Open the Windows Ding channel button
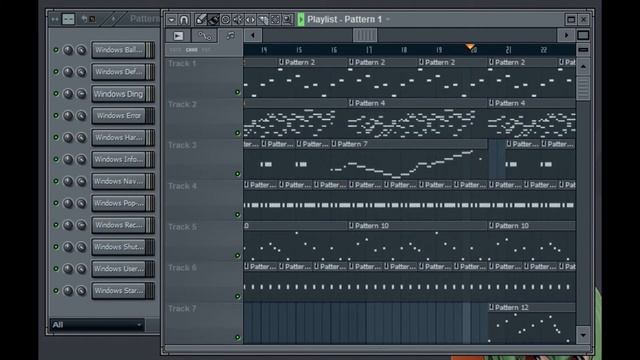The width and height of the screenshot is (640, 360). [119, 94]
